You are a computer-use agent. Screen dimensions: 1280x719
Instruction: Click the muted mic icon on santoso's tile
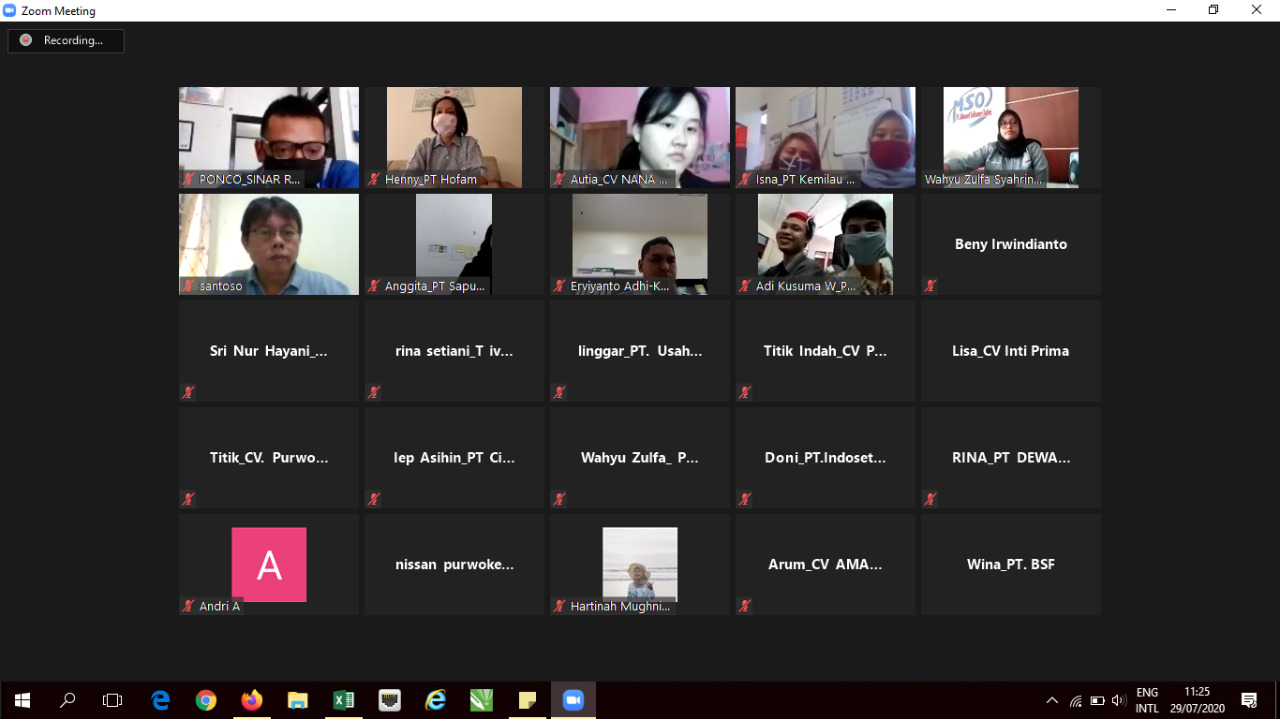click(188, 286)
